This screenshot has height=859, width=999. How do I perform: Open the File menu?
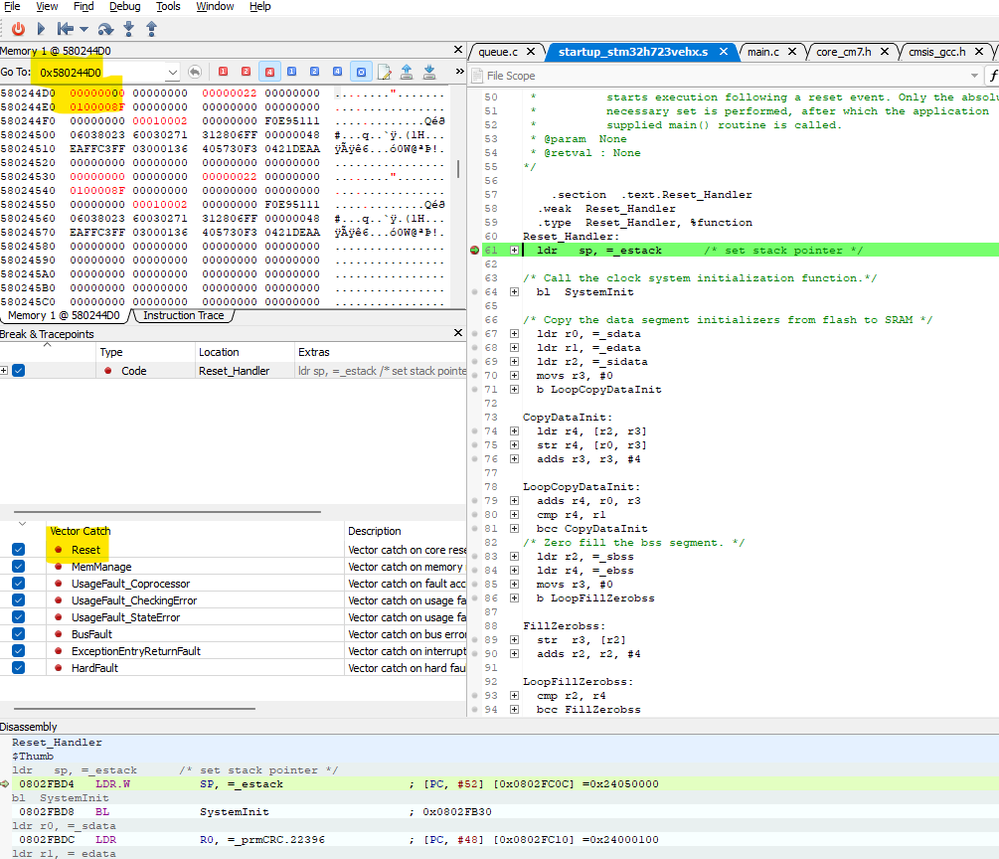[x=12, y=6]
